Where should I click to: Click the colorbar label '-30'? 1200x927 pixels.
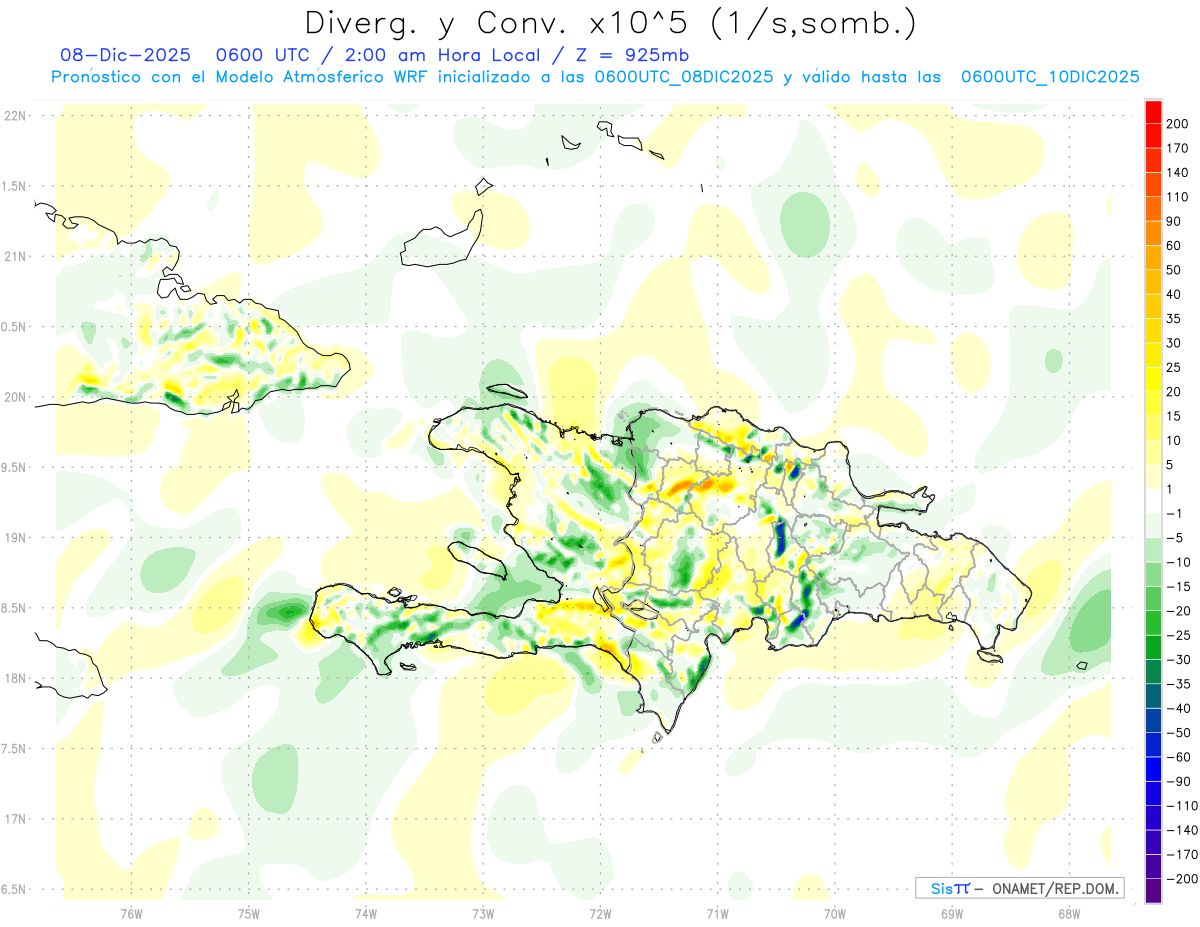click(1178, 660)
